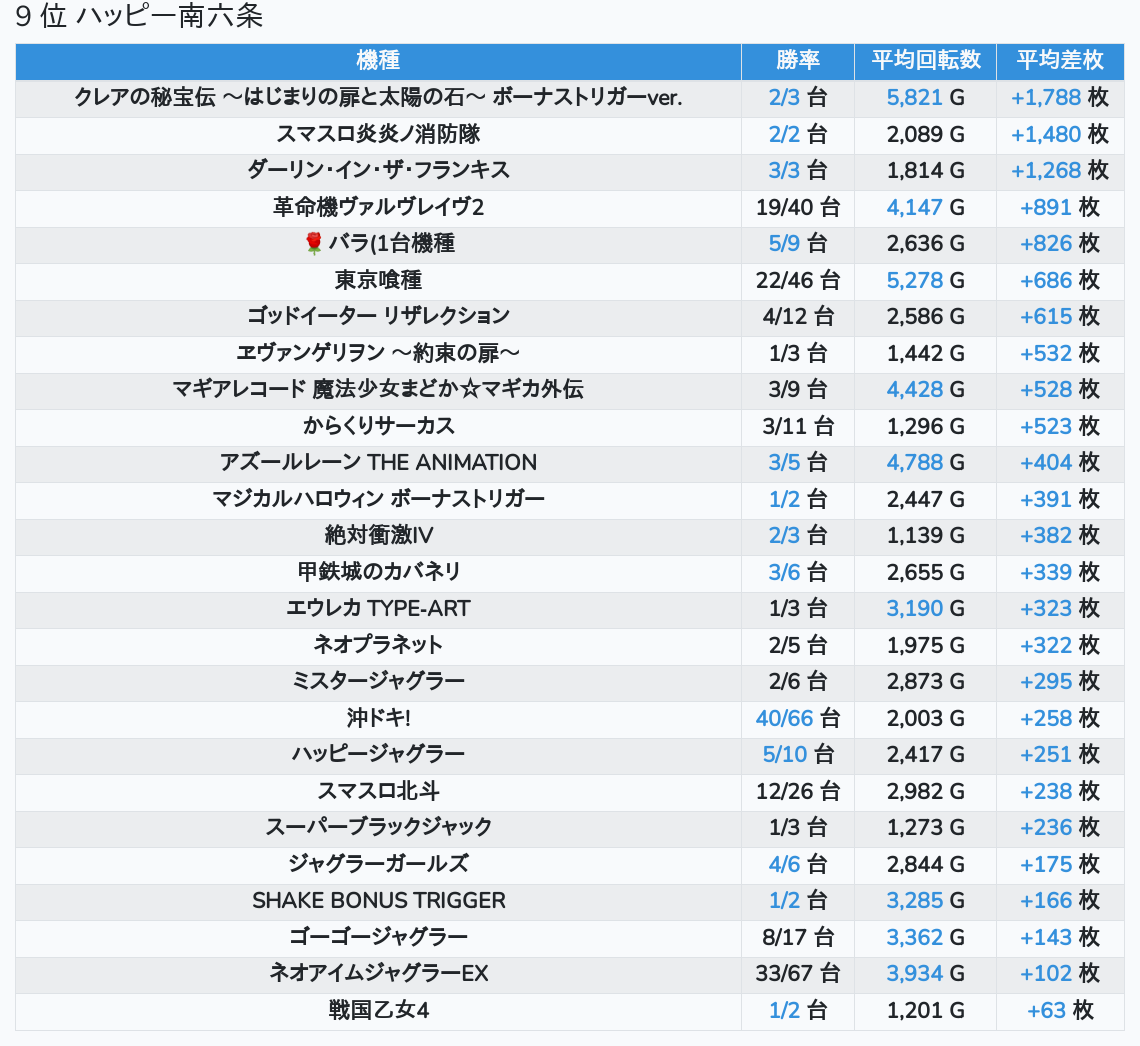Click the +63 difference for 戦国乙女4
Viewport: 1140px width, 1046px height.
(1046, 1010)
